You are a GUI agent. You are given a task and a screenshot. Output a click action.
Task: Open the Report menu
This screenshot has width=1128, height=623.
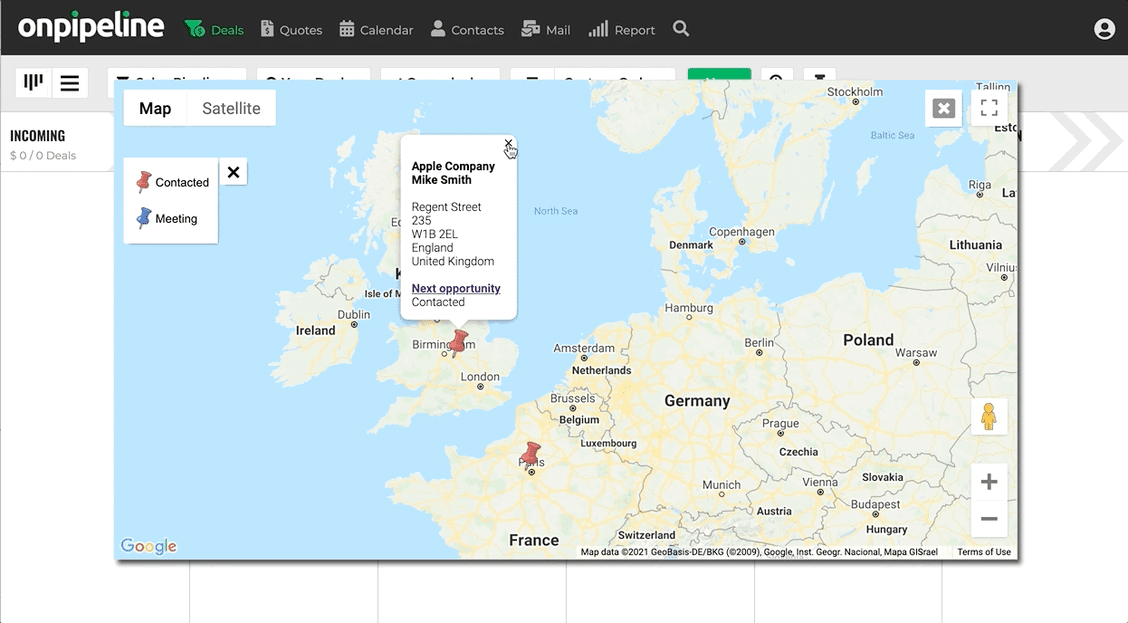[622, 29]
